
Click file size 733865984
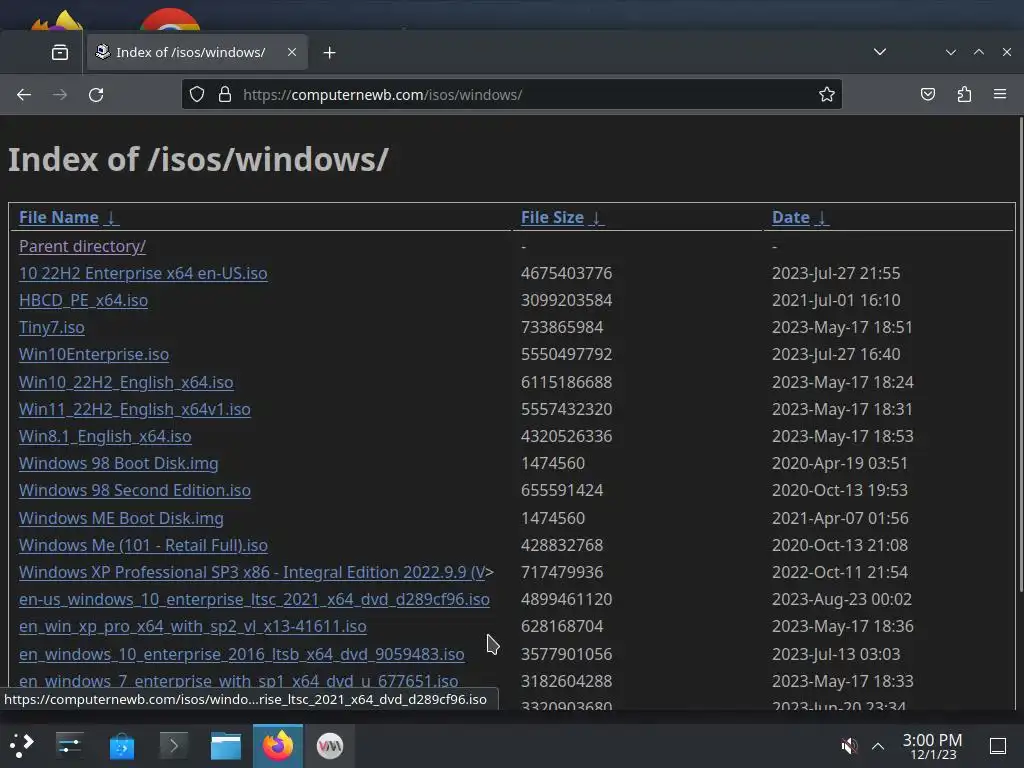562,327
